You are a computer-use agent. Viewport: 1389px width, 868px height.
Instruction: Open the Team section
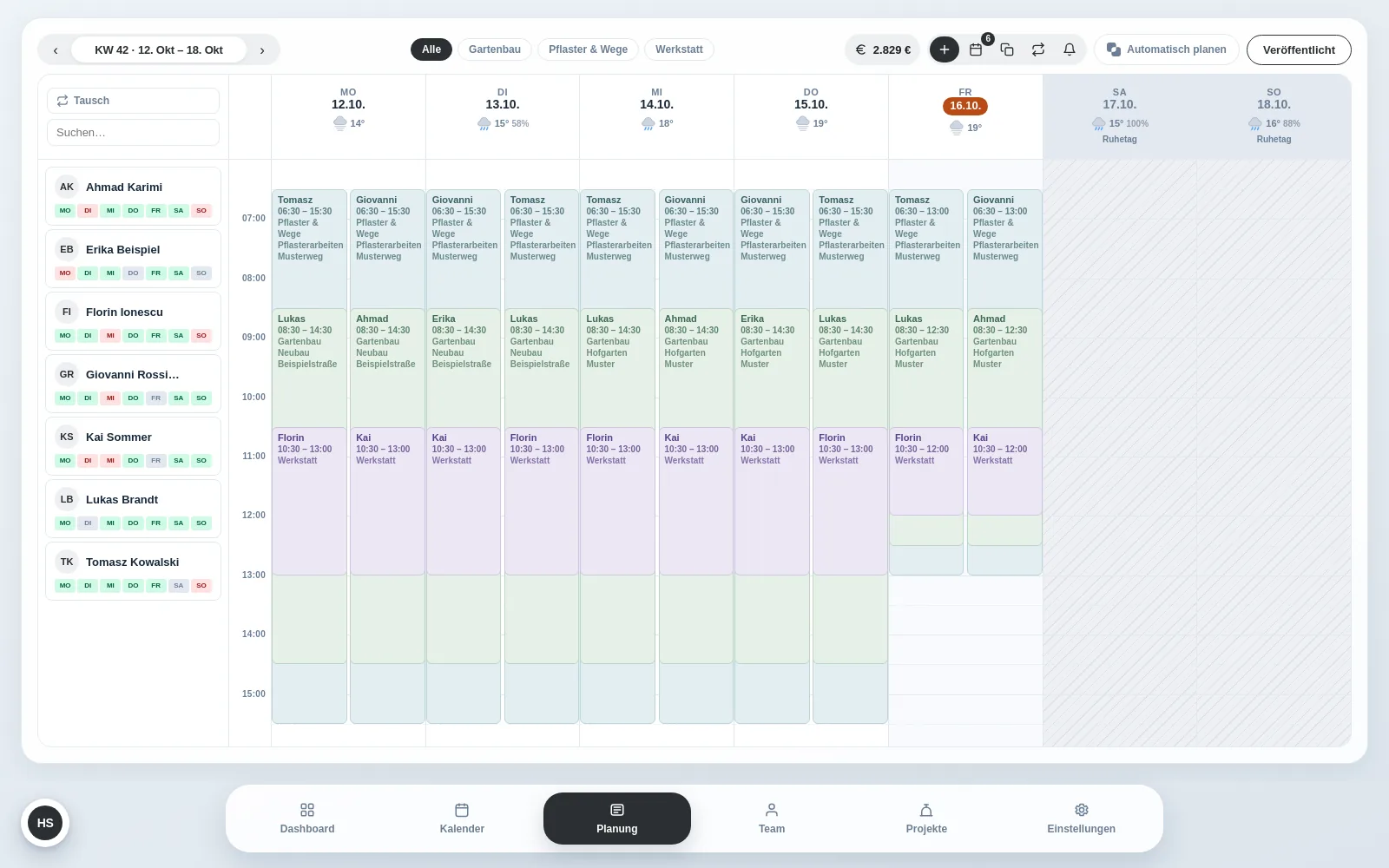tap(772, 819)
